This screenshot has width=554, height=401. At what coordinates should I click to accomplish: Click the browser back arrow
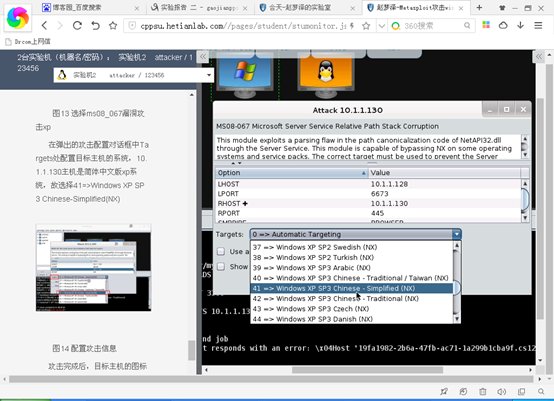[x=45, y=25]
